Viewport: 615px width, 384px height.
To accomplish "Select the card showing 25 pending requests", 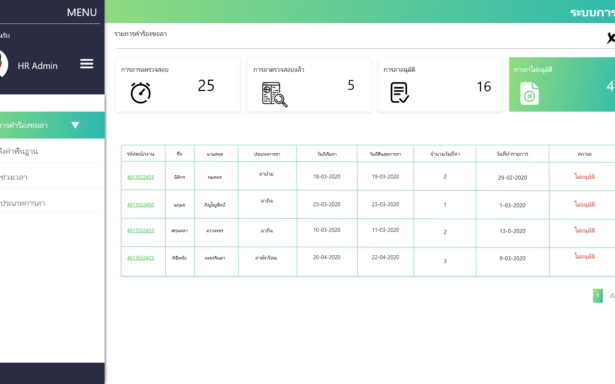I will pyautogui.click(x=178, y=85).
